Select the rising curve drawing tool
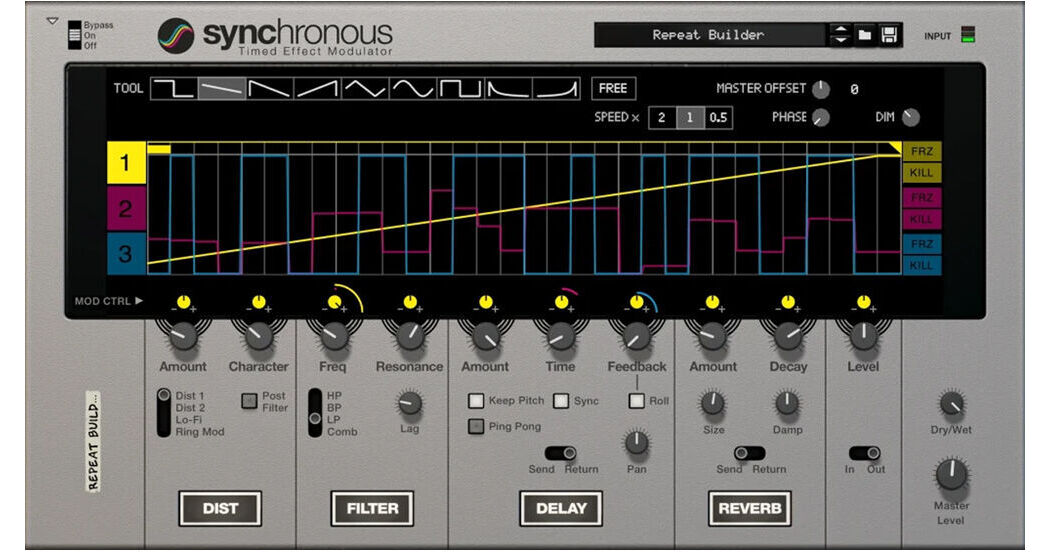Screen dimensions: 1051x552 point(556,88)
